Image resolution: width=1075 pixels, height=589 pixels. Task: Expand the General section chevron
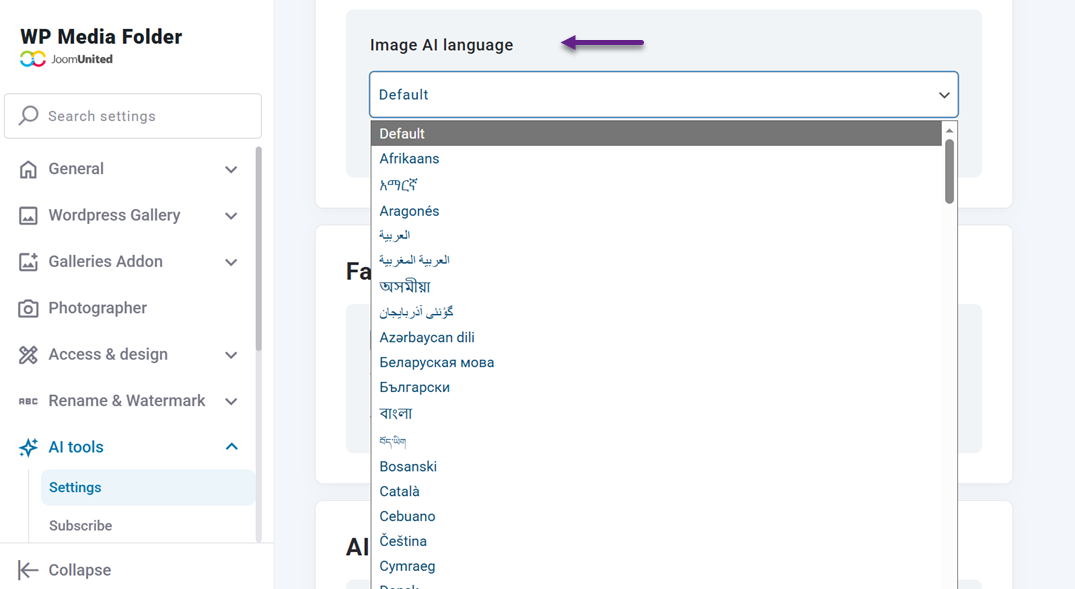tap(231, 169)
